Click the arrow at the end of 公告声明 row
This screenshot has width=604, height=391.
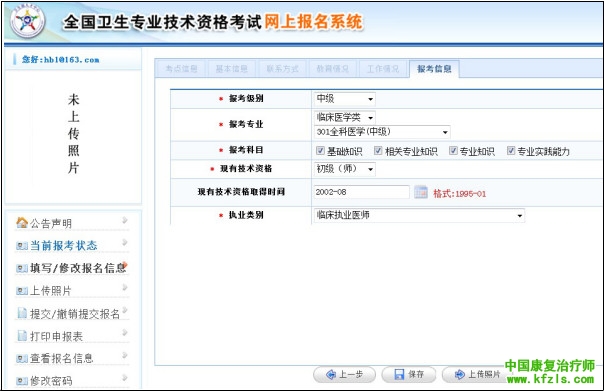(x=125, y=220)
